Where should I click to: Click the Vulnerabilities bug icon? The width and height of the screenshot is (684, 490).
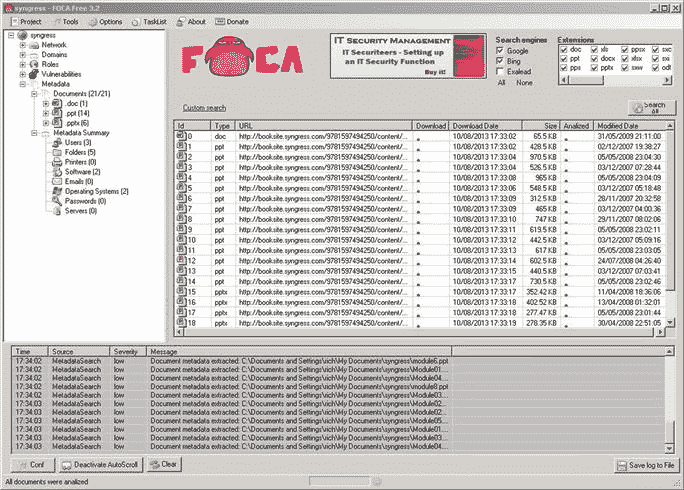(x=34, y=74)
